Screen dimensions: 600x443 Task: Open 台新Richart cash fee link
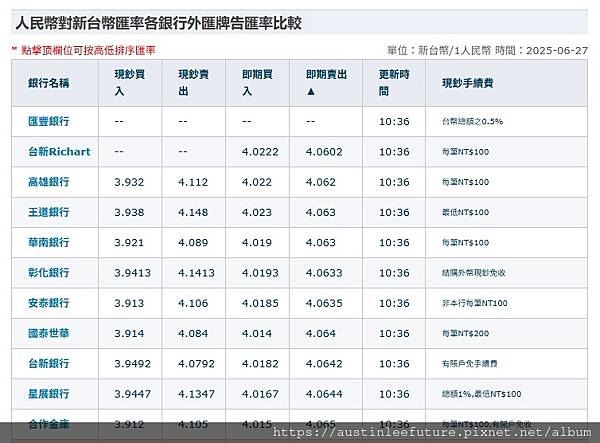pyautogui.click(x=465, y=152)
